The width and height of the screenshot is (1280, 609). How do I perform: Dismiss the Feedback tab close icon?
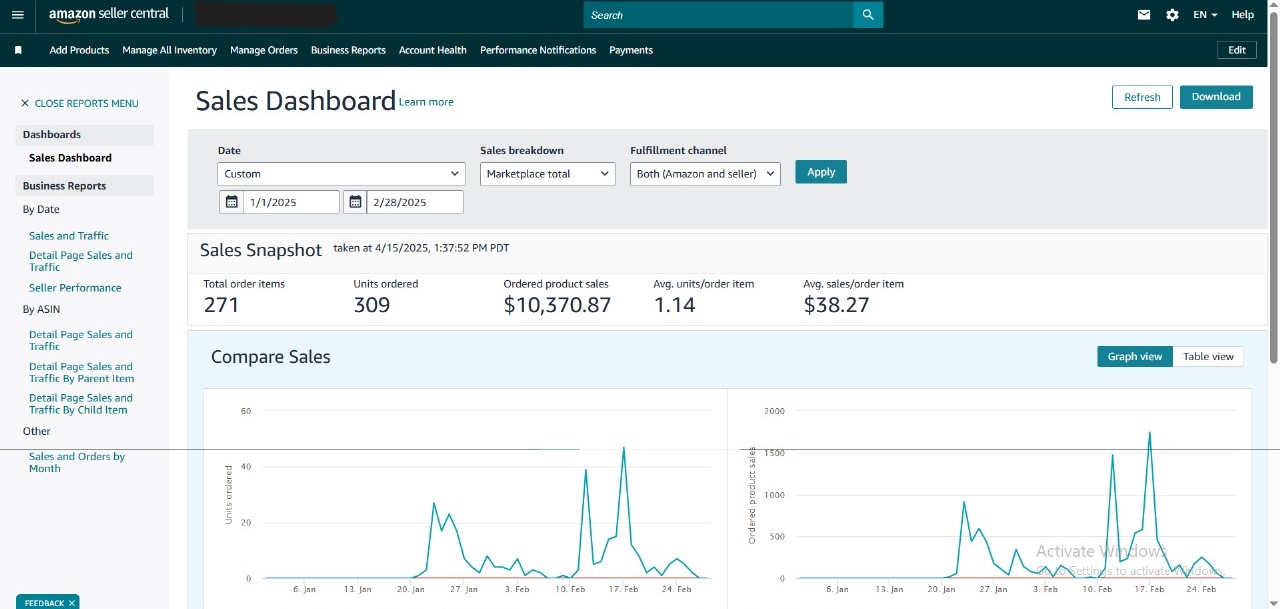(73, 603)
